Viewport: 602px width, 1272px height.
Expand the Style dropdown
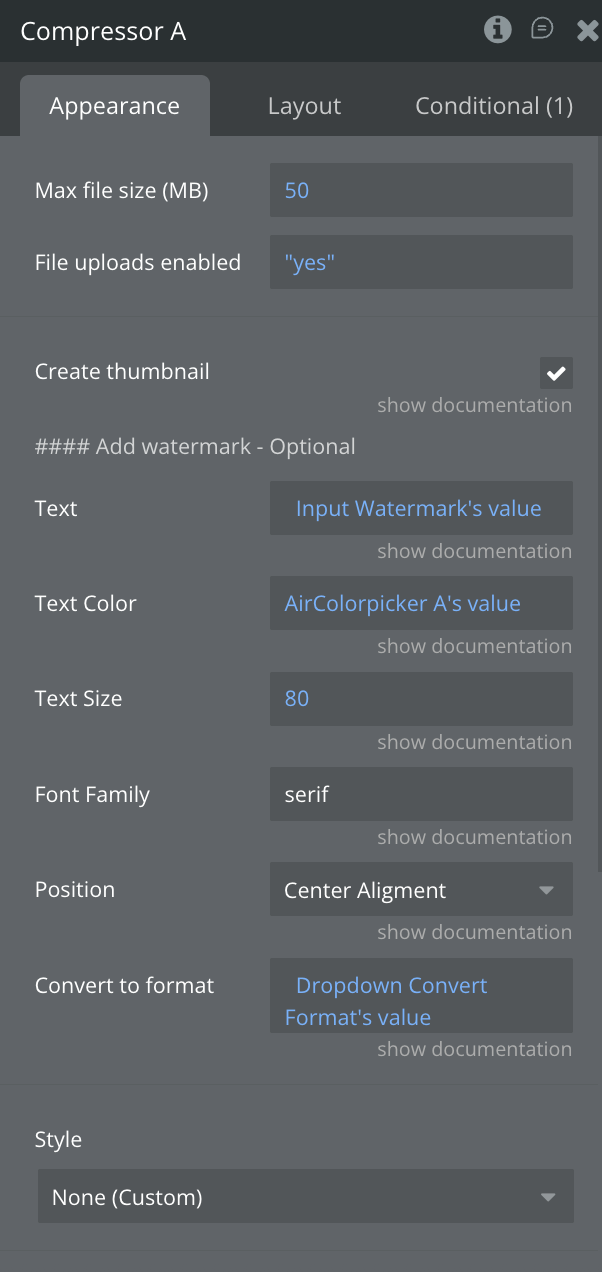coord(306,1197)
